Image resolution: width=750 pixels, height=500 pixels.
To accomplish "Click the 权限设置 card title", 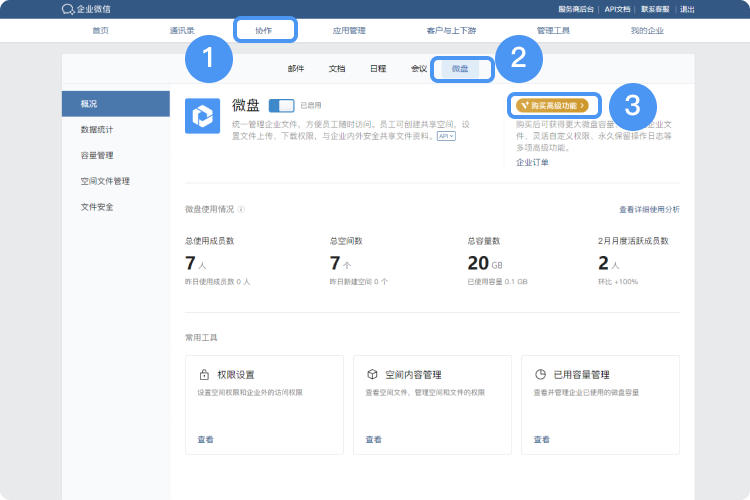I will pyautogui.click(x=236, y=375).
